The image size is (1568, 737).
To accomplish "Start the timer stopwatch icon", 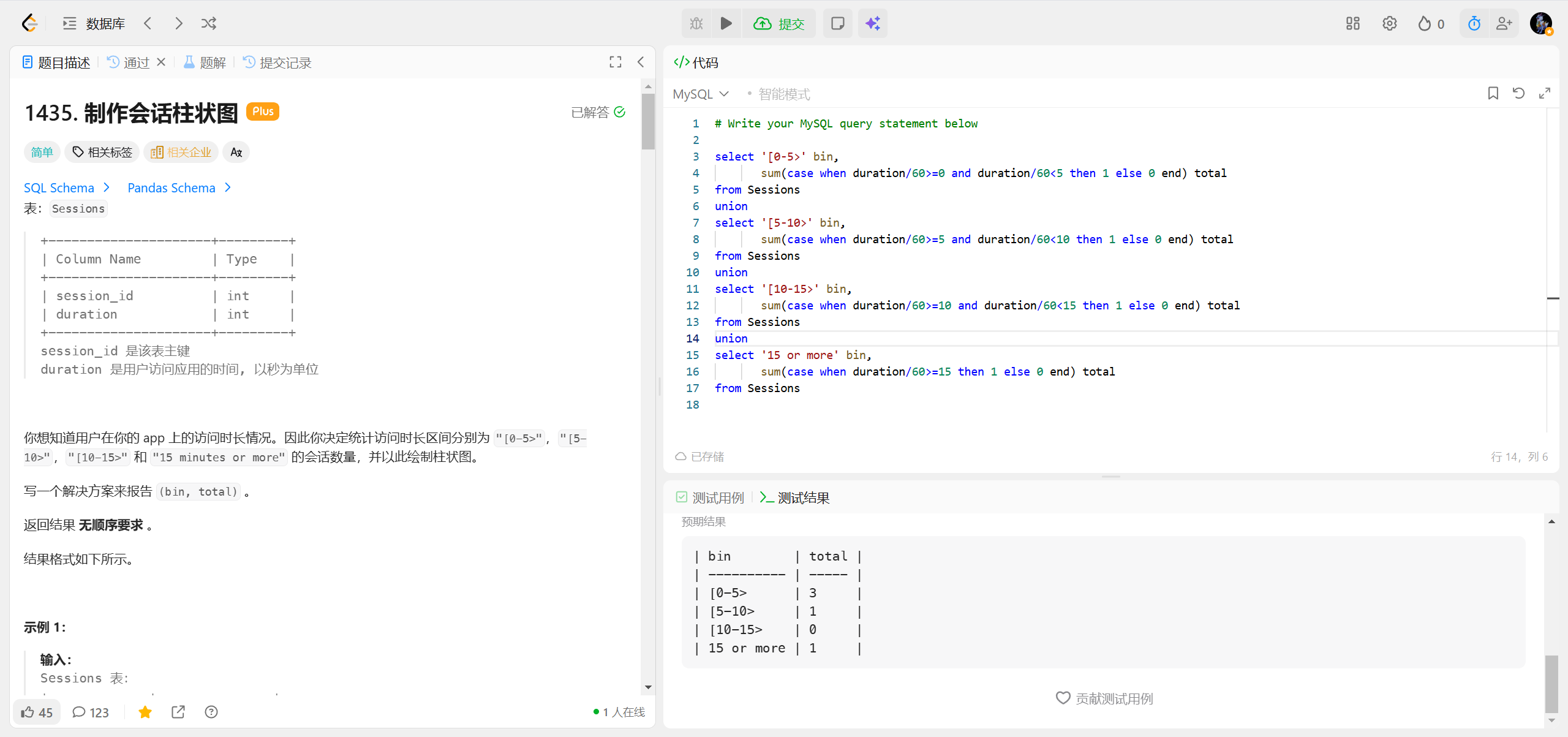I will [1474, 23].
